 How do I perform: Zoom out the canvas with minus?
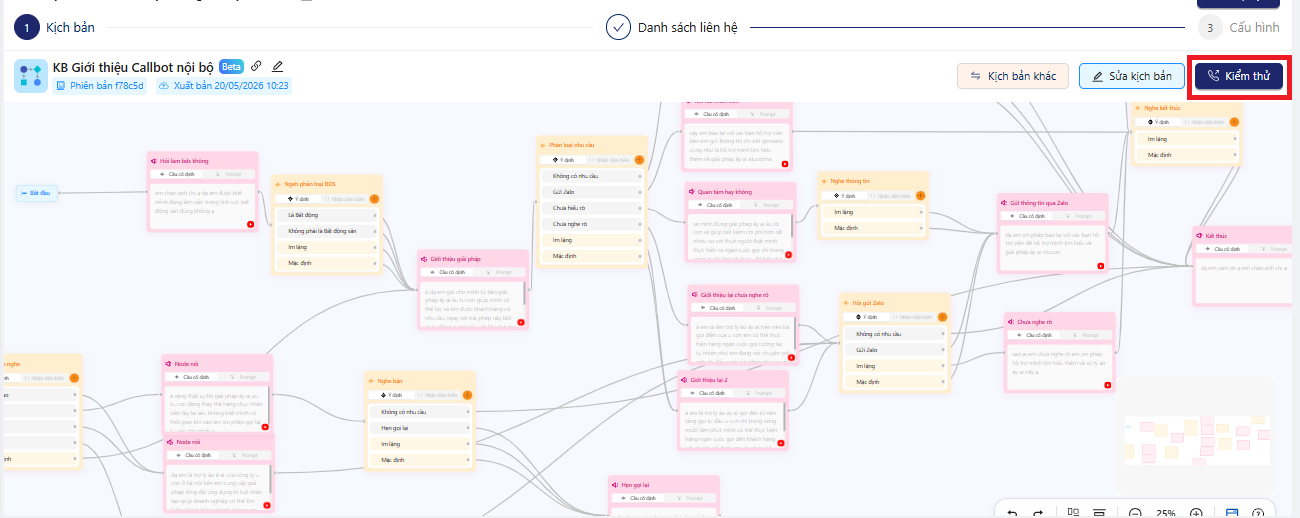click(x=1135, y=513)
